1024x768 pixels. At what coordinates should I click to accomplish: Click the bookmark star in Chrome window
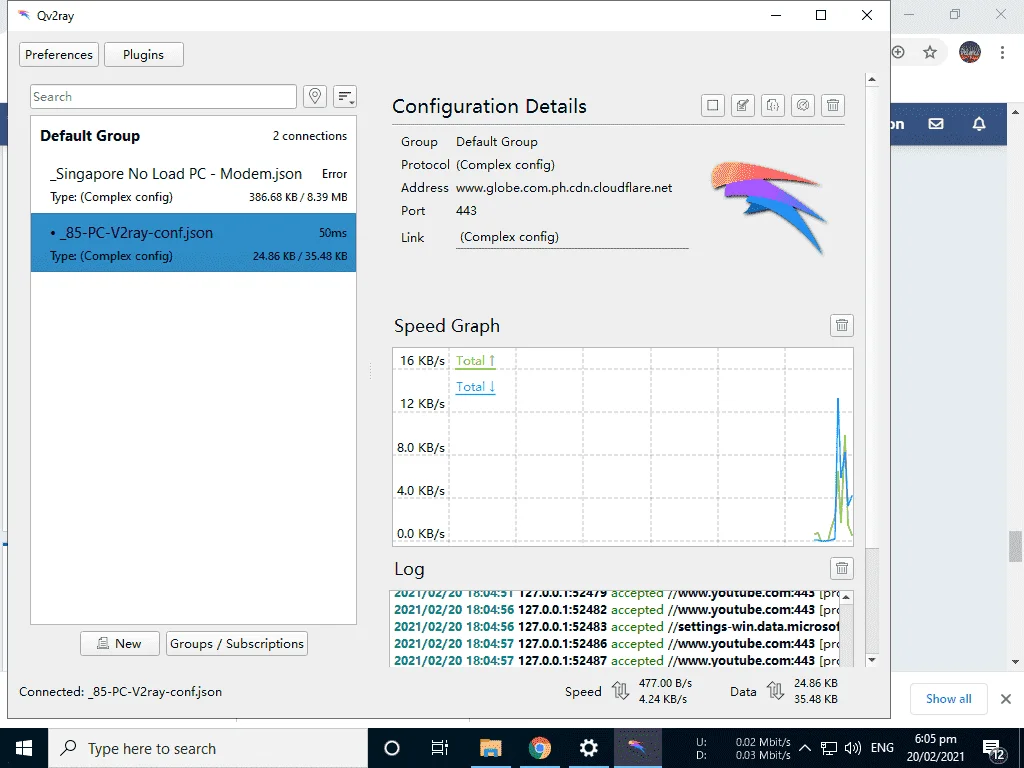930,52
